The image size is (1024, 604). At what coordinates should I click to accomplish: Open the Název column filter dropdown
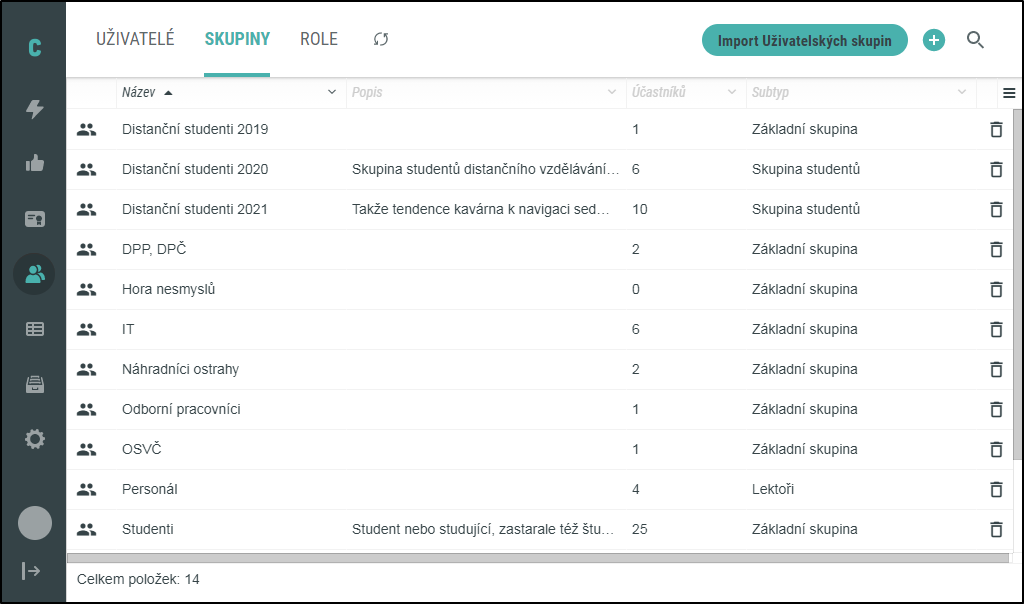(331, 92)
